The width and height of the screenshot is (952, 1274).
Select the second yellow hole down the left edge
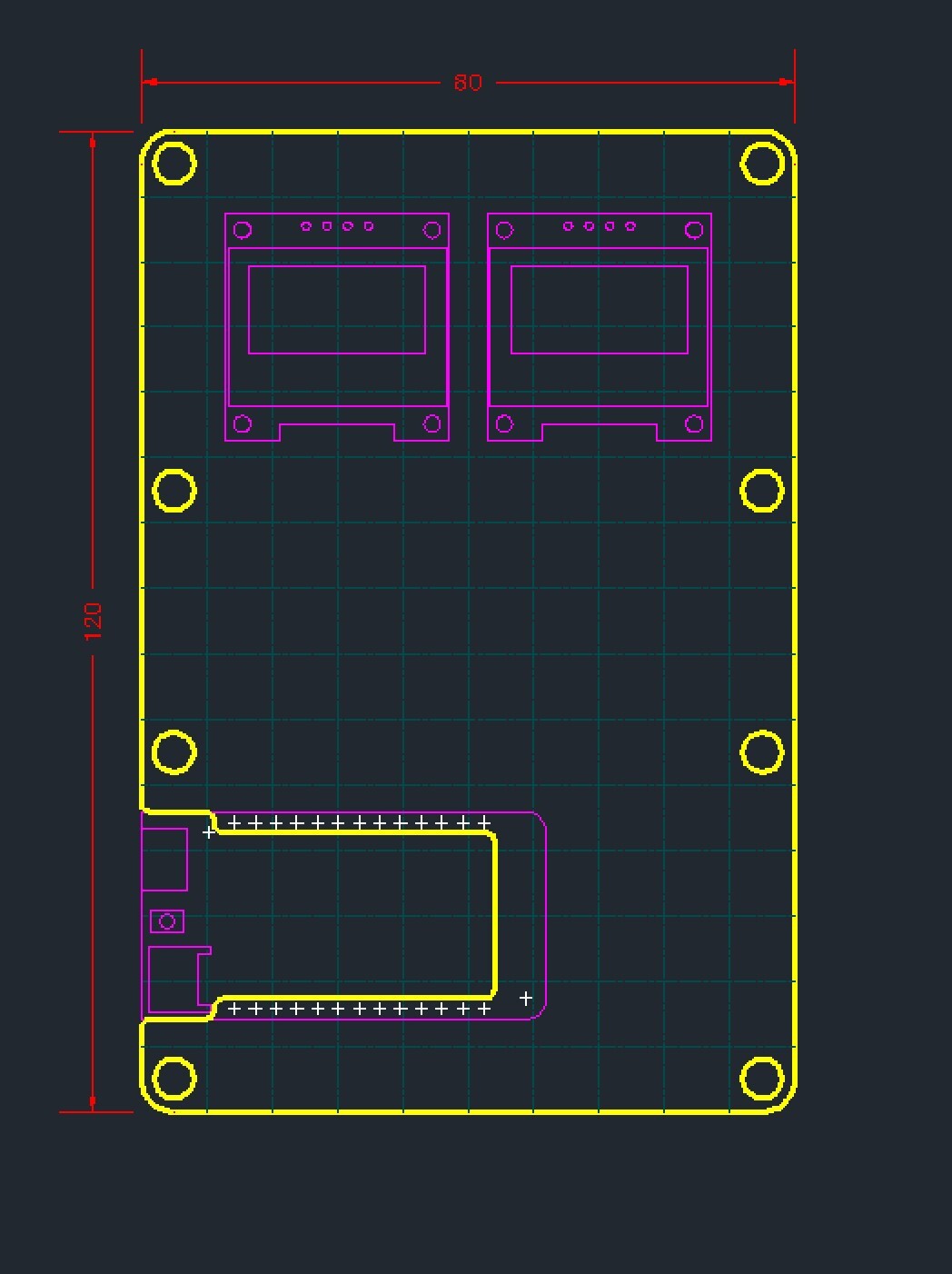[174, 491]
